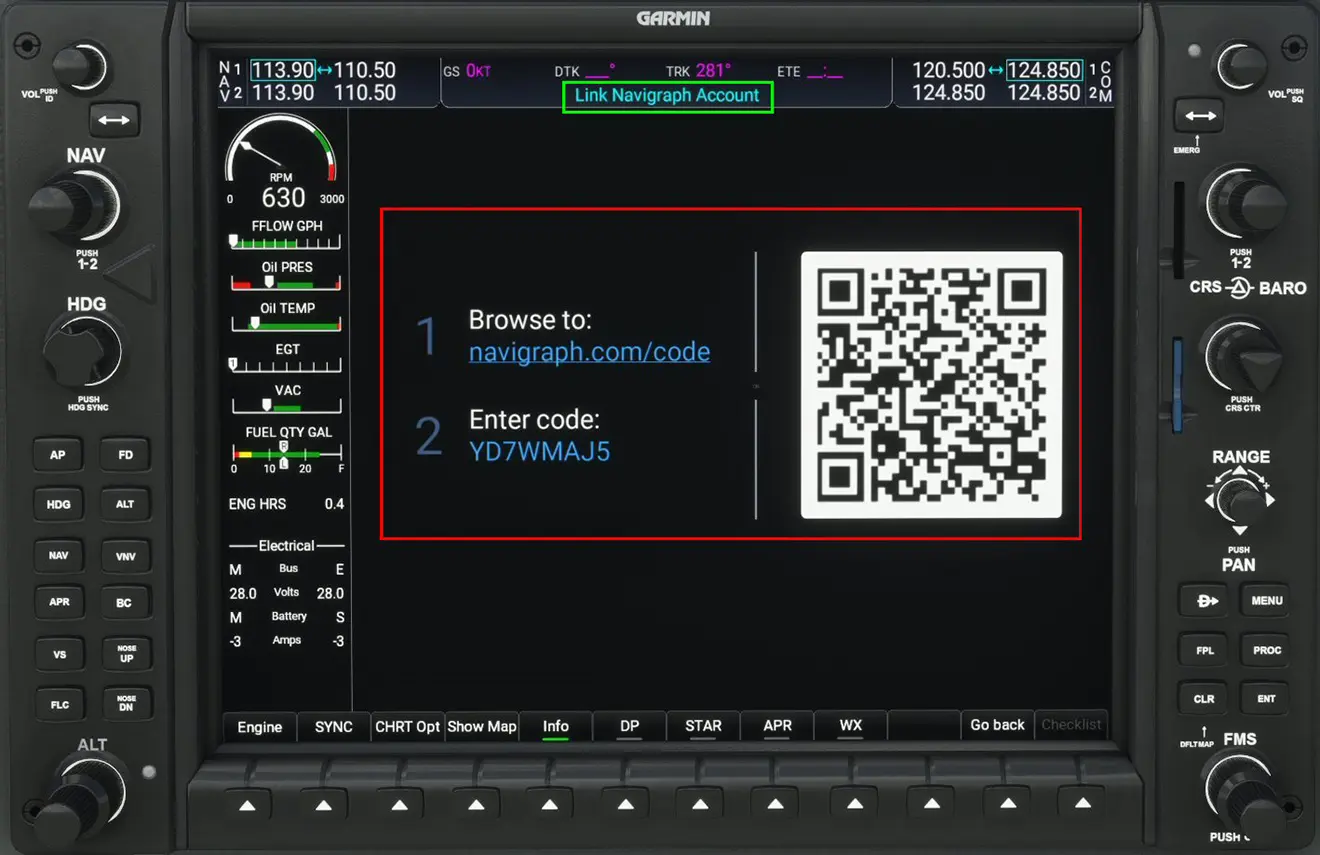The image size is (1320, 855).
Task: Click the COM1 standby frequency 124.850 box
Action: click(x=1044, y=70)
